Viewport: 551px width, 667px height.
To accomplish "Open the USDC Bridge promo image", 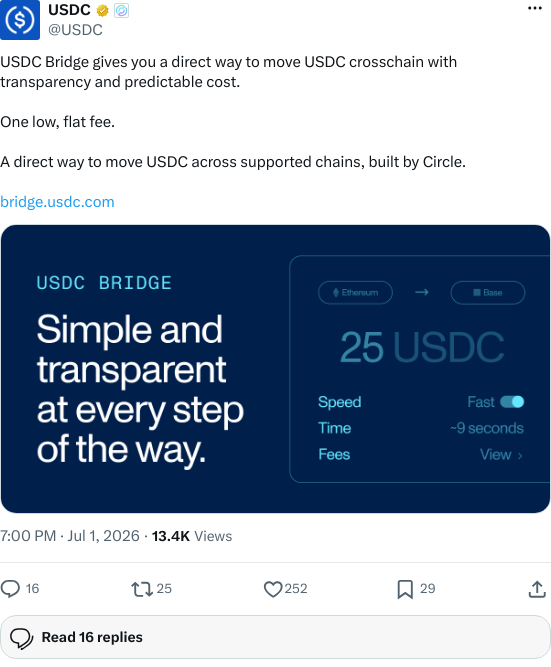I will coord(275,369).
